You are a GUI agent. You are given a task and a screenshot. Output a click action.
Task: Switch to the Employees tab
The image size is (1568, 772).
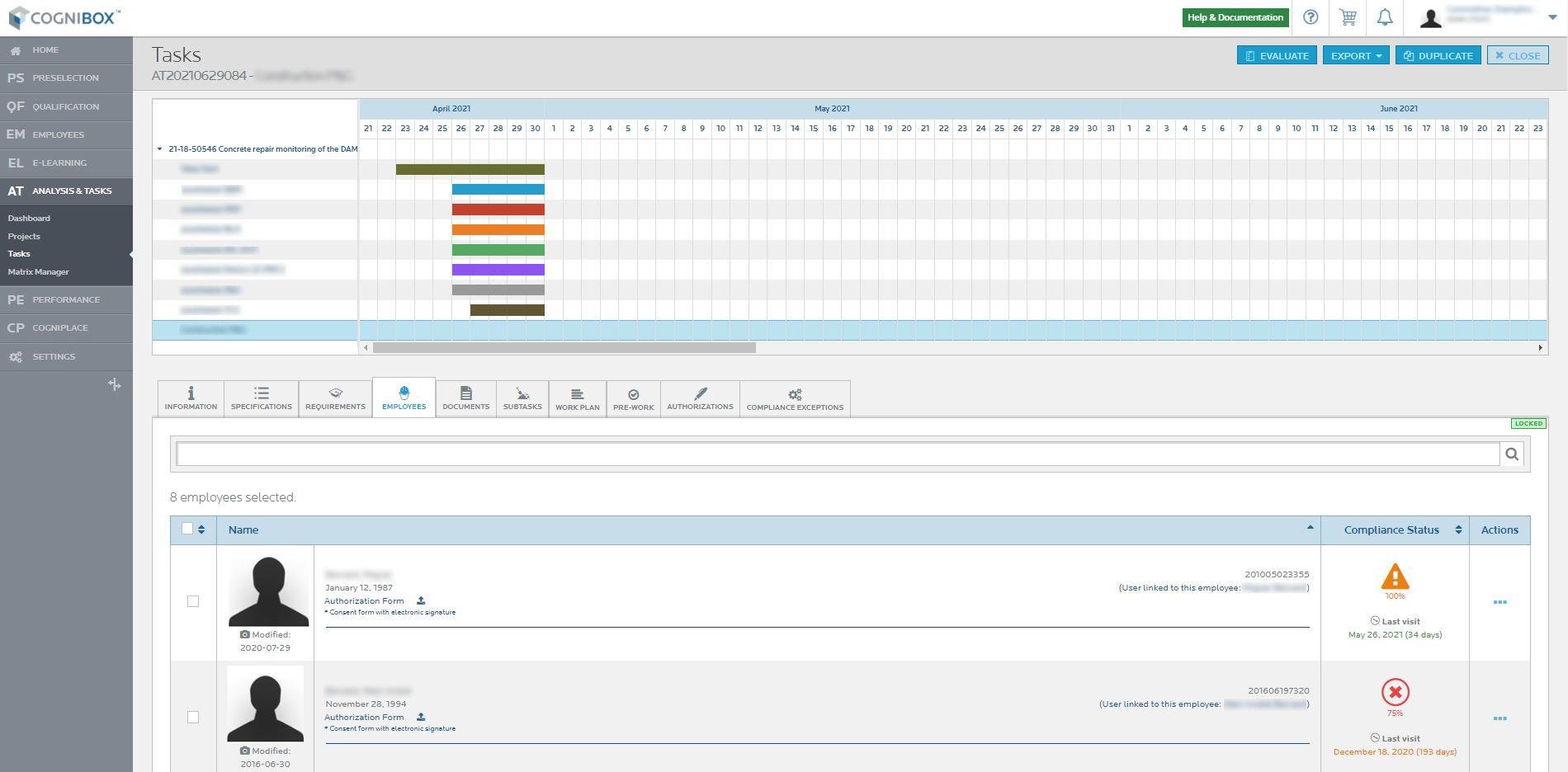point(404,398)
